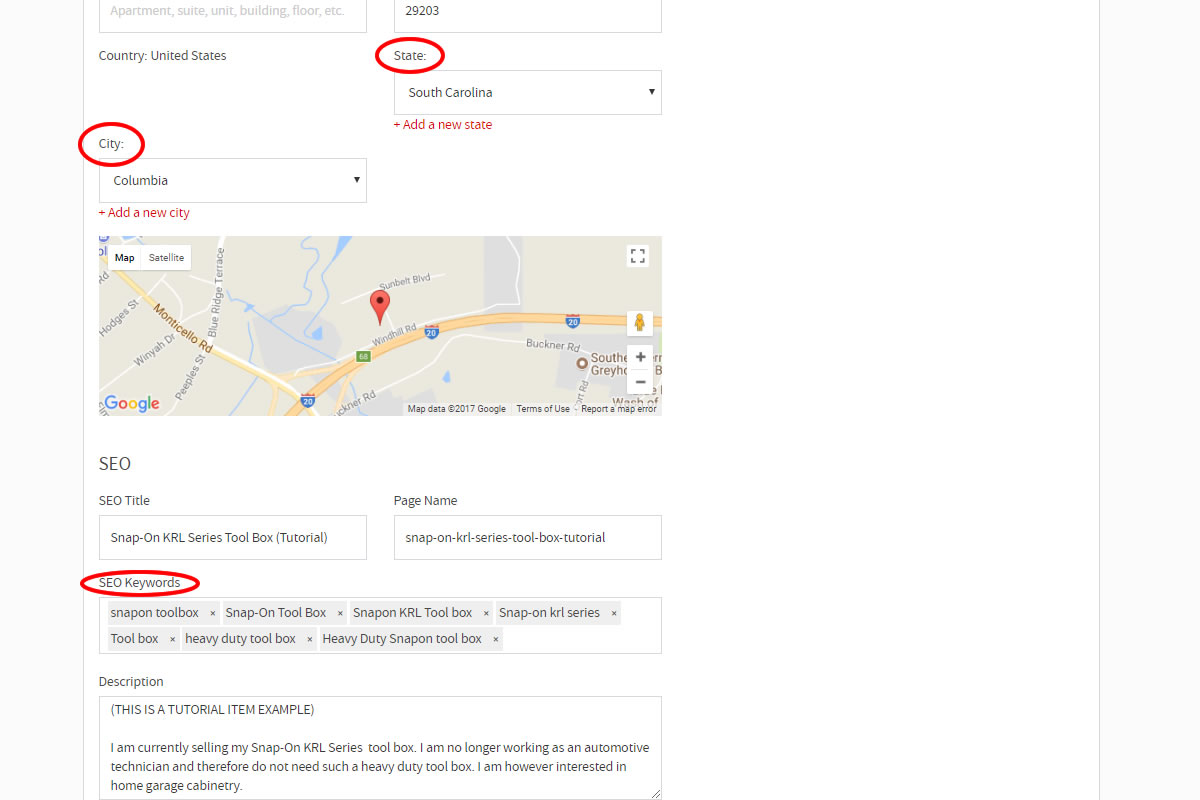Click 'Buckner Rd' label right of the pin
Image resolution: width=1200 pixels, height=800 pixels.
click(x=553, y=345)
